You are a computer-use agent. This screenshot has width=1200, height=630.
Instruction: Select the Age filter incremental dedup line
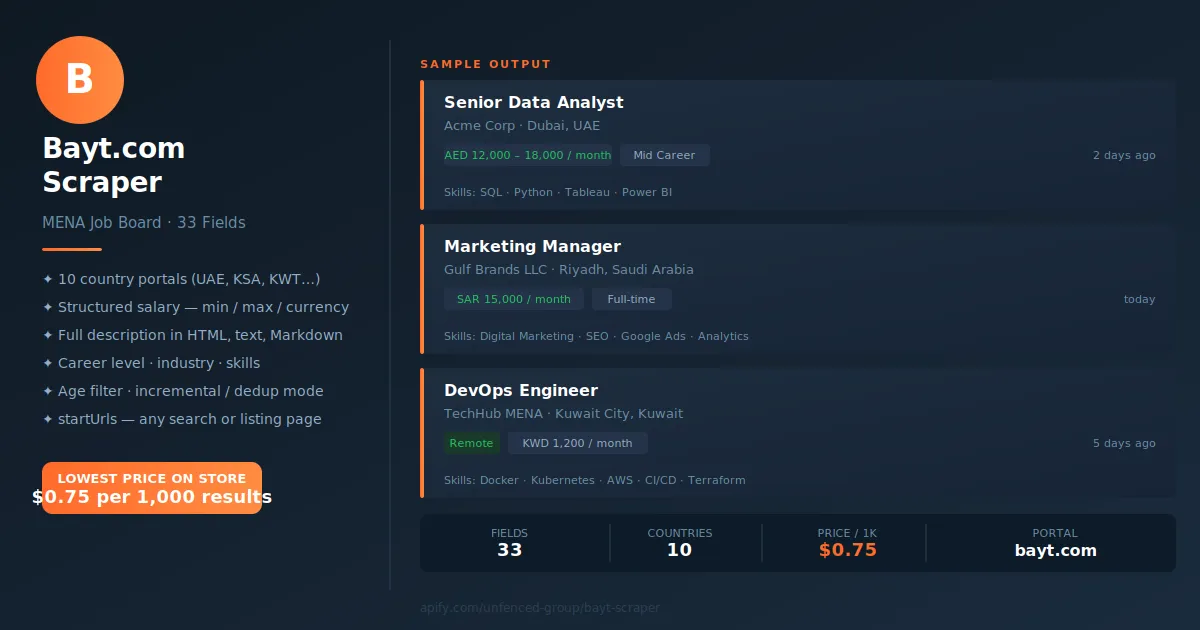coord(183,391)
